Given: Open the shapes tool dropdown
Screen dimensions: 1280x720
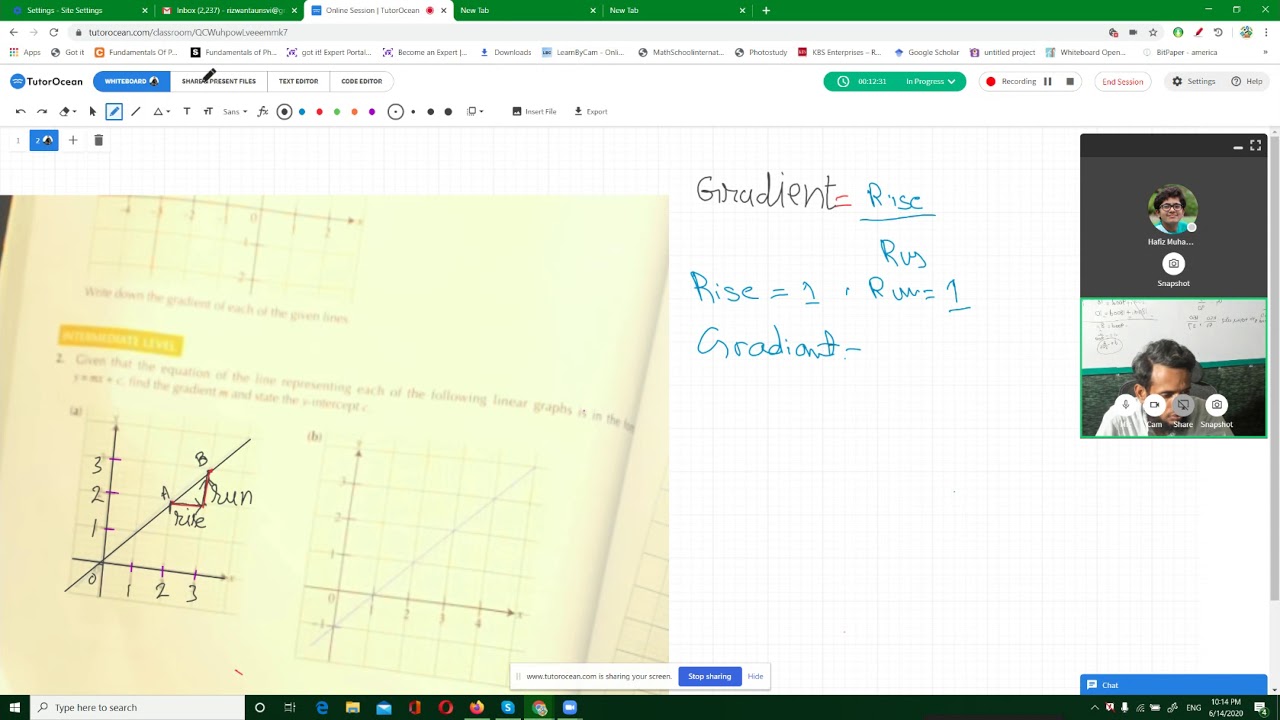Looking at the screenshot, I should tap(161, 111).
